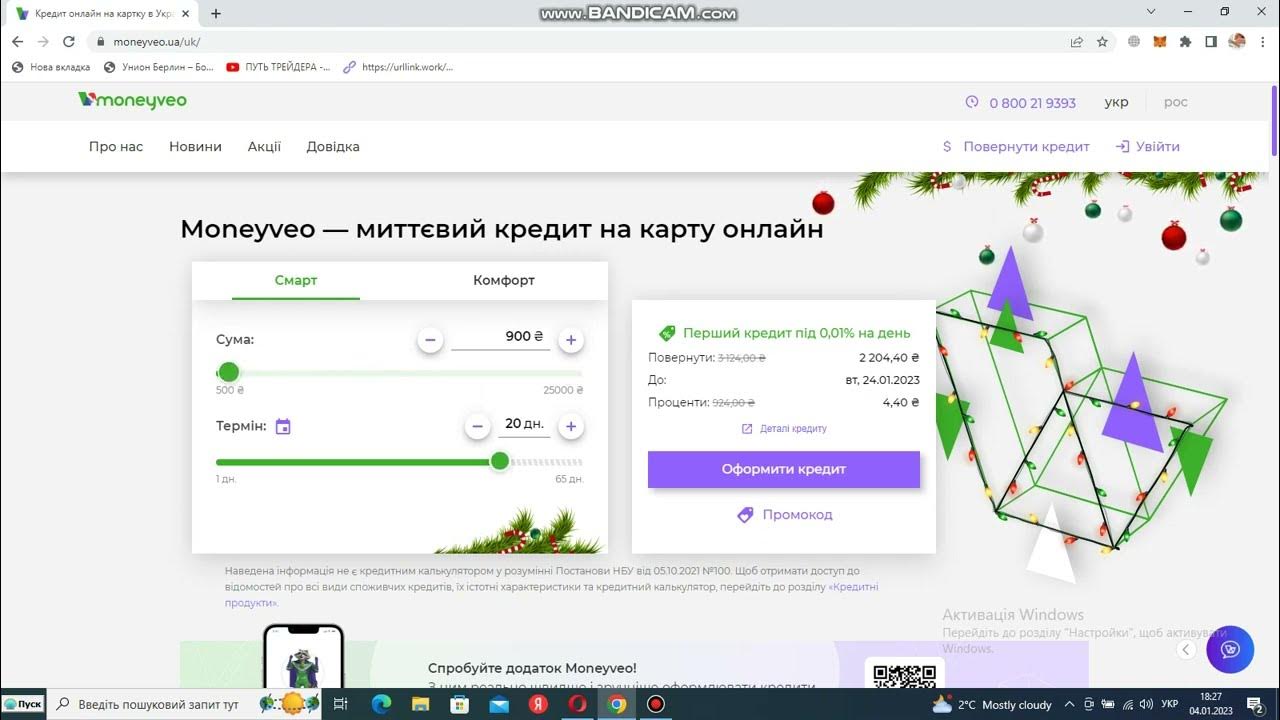Viewport: 1280px width, 720px height.
Task: Click the share page icon in address bar
Action: coord(1077,42)
